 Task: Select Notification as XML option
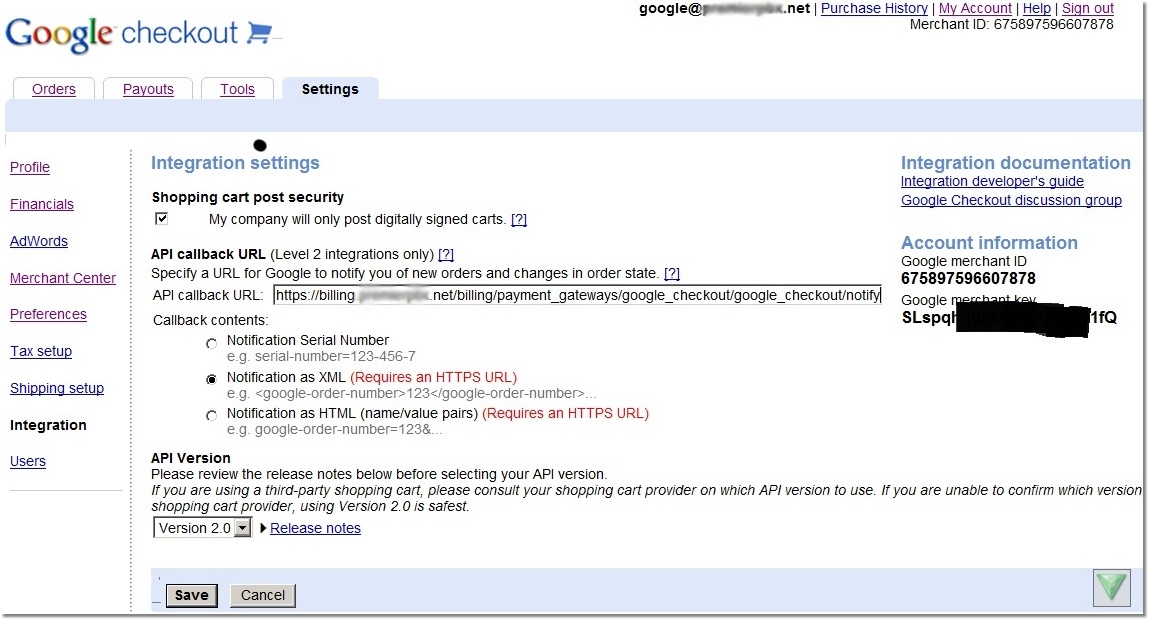211,380
